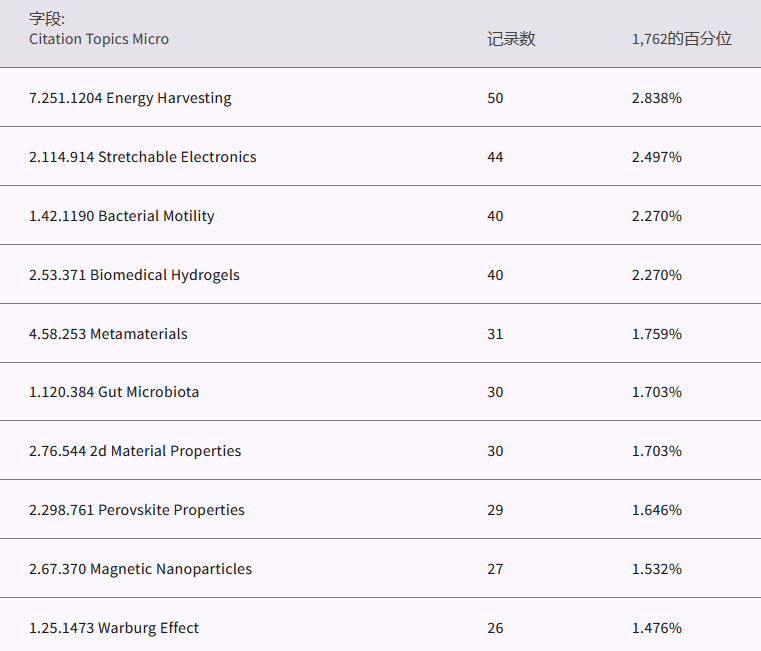Select the Warburg Effect topic row
Screen dimensions: 761x651
click(x=114, y=628)
